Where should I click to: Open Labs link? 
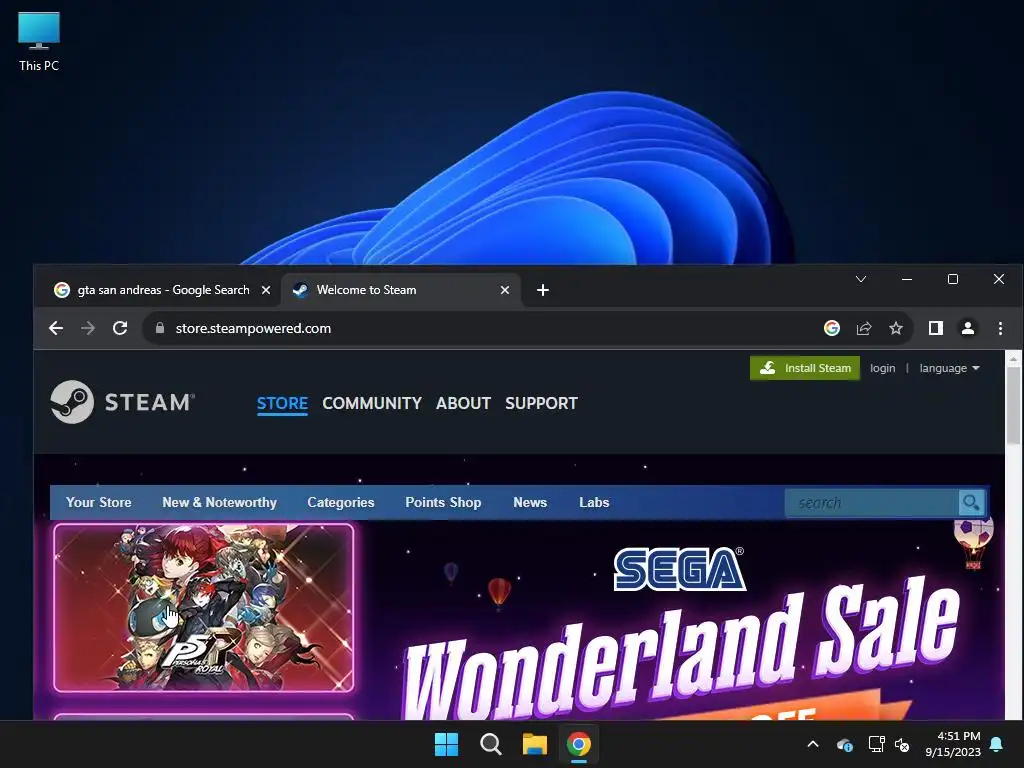coord(594,502)
